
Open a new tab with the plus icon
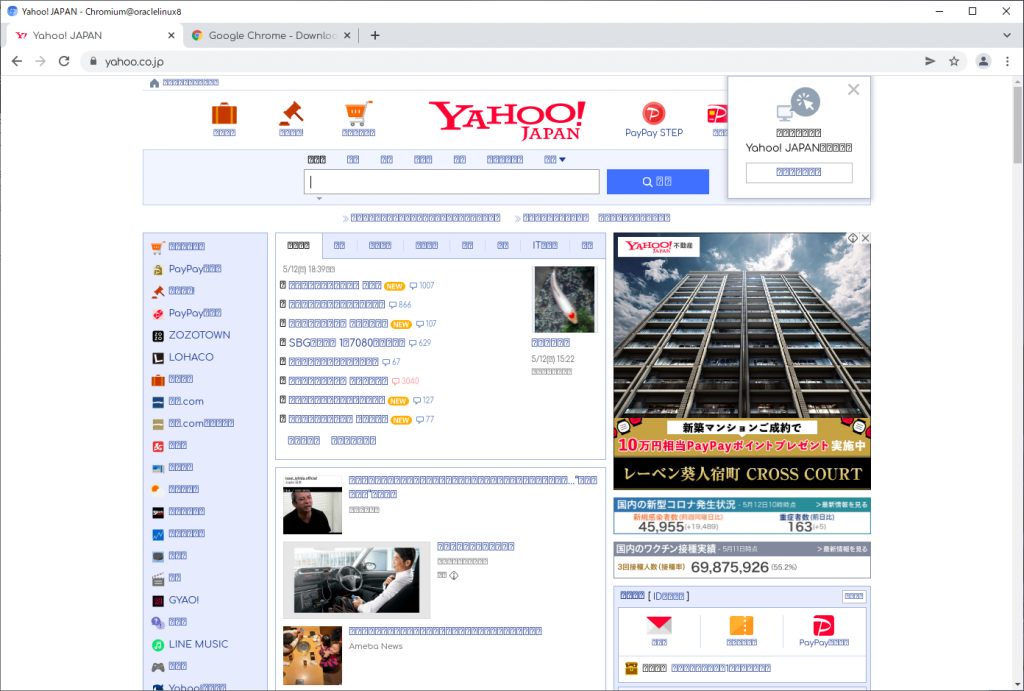coord(375,35)
